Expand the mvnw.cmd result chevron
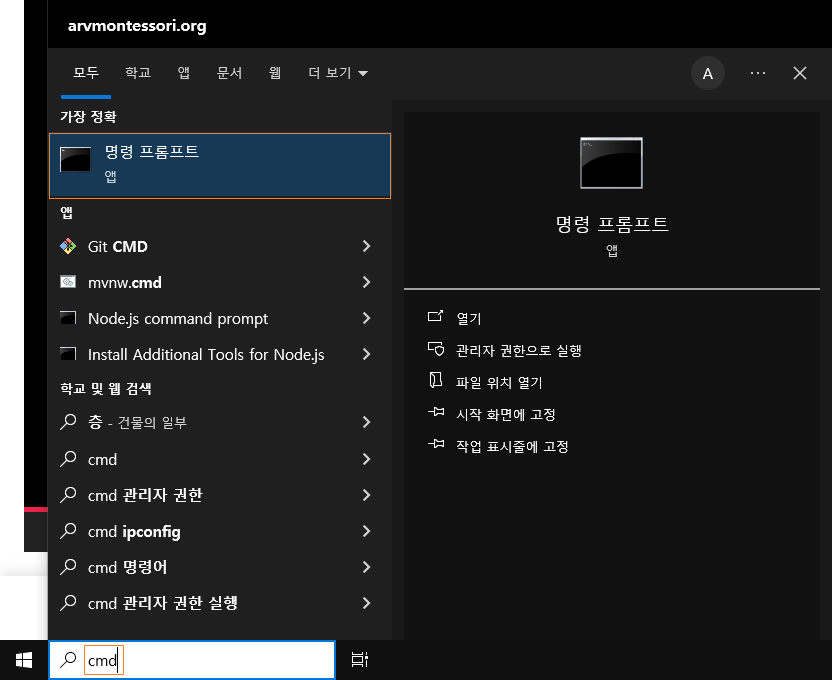Screen dimensions: 832x680 pos(366,282)
